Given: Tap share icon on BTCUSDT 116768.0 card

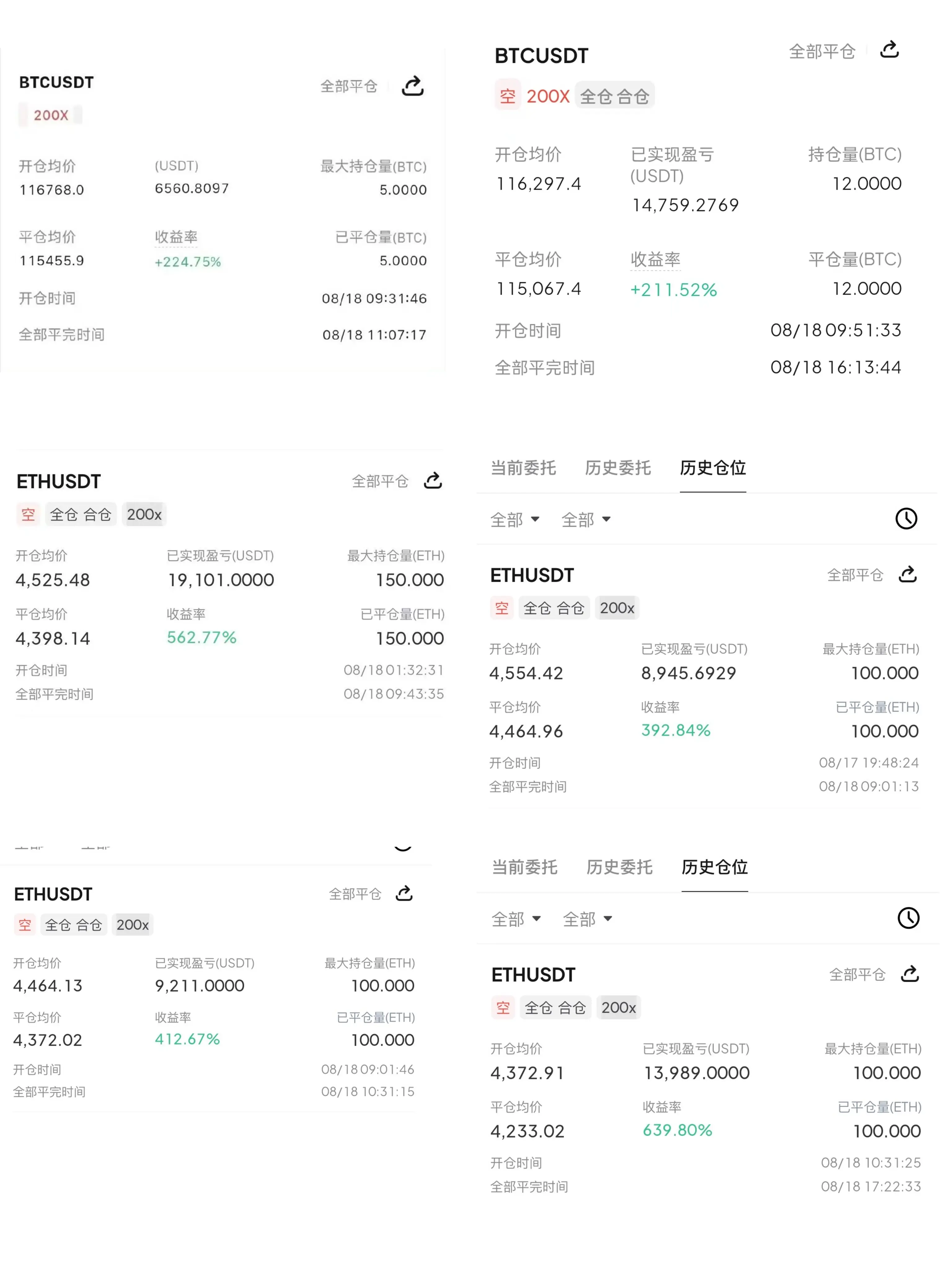Looking at the screenshot, I should pyautogui.click(x=412, y=86).
